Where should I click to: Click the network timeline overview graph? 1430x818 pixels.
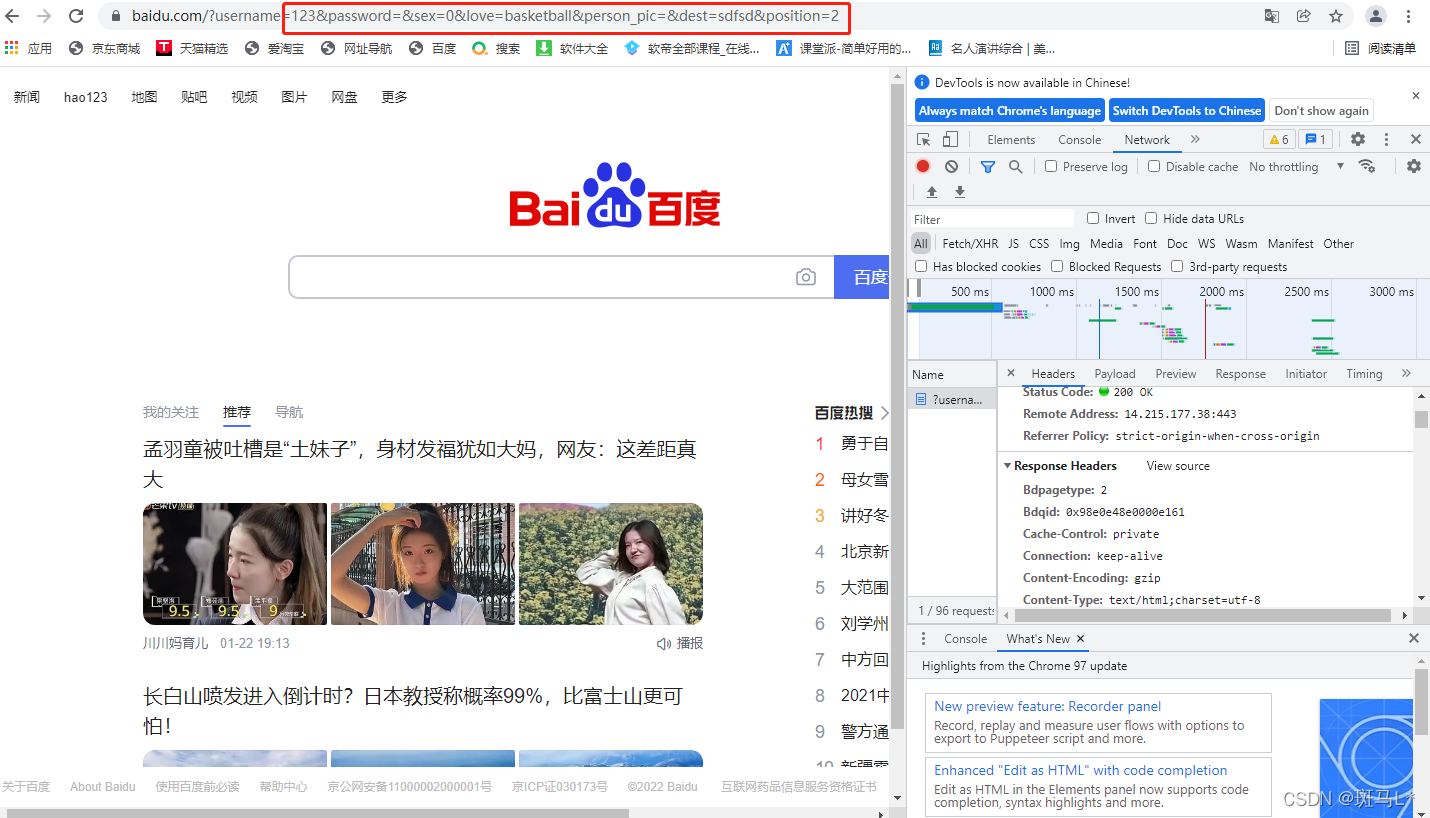[x=1168, y=318]
